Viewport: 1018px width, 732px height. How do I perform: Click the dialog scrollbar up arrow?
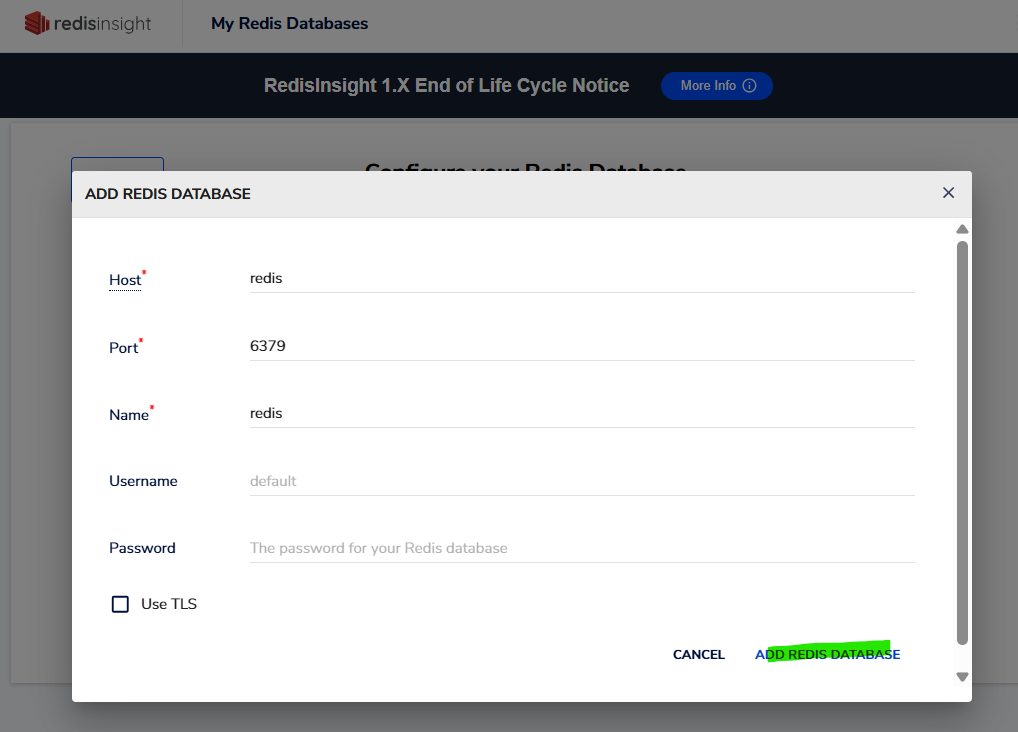(962, 229)
